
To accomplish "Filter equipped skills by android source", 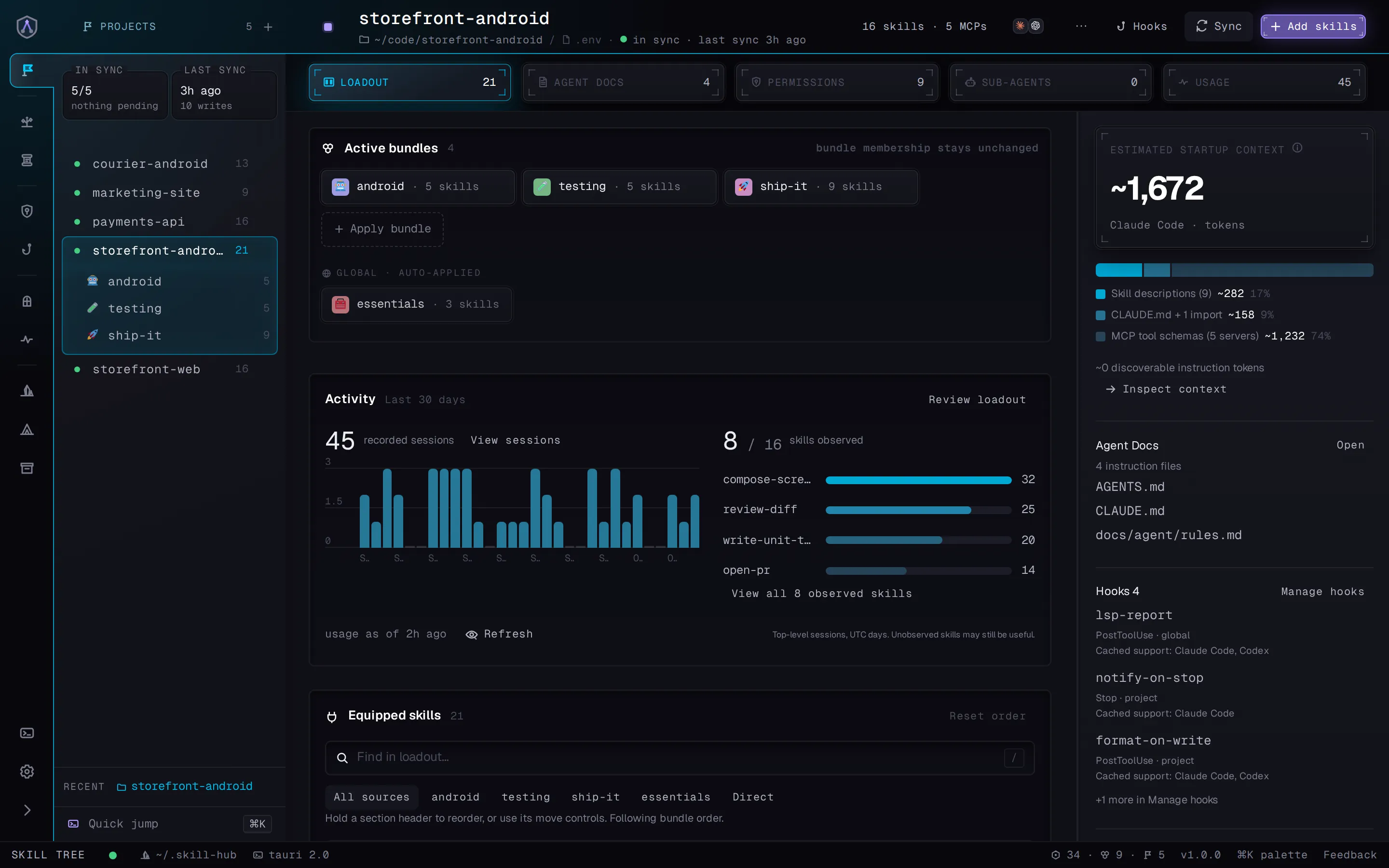I will (x=455, y=797).
